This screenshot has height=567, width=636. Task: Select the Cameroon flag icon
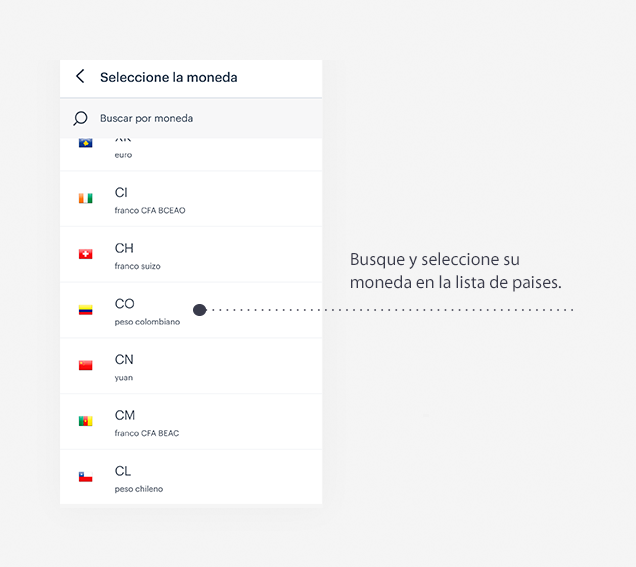pos(86,421)
